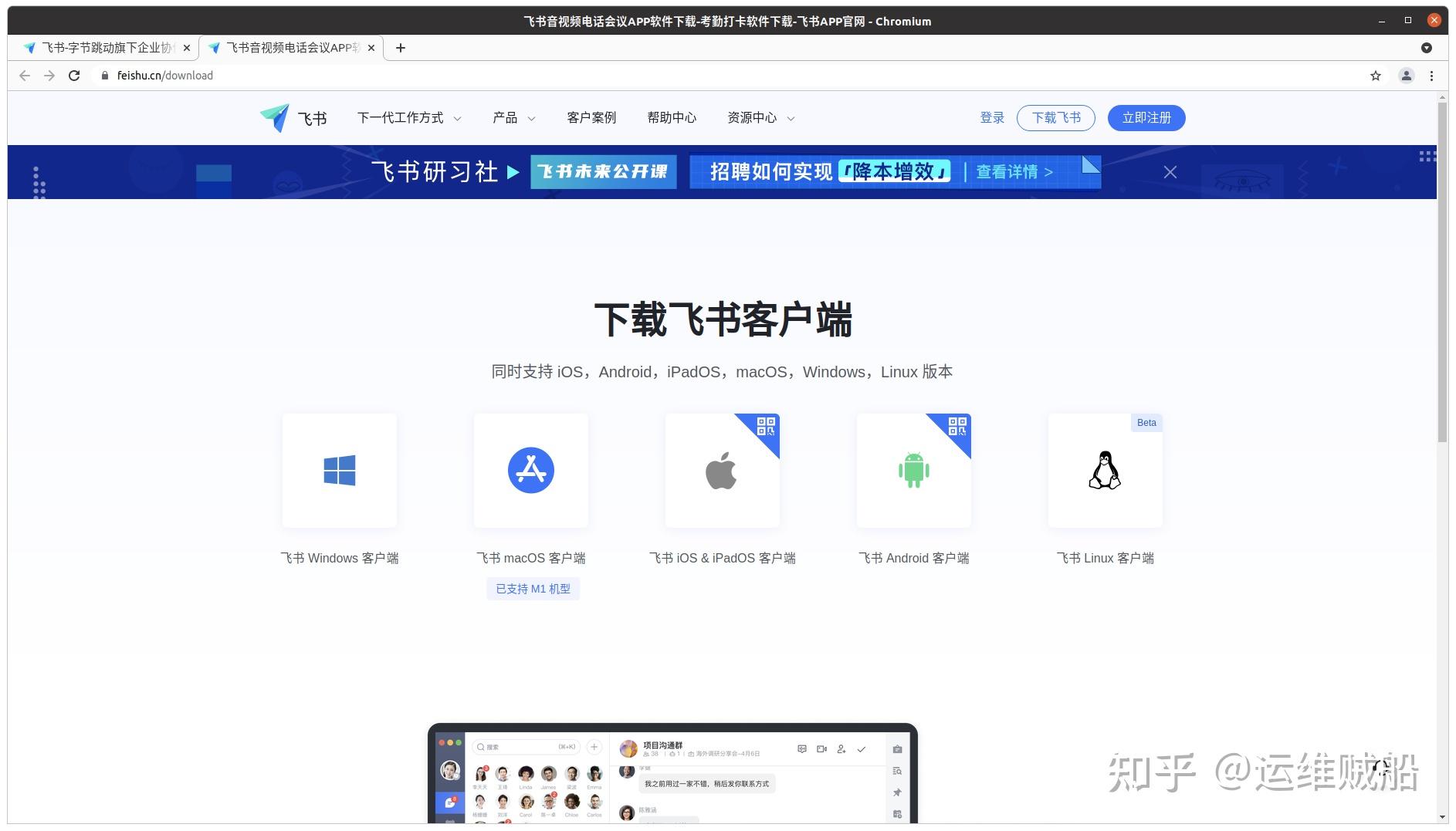Image resolution: width=1456 pixels, height=831 pixels.
Task: Expand the 下一代工作方式 dropdown menu
Action: coord(409,118)
